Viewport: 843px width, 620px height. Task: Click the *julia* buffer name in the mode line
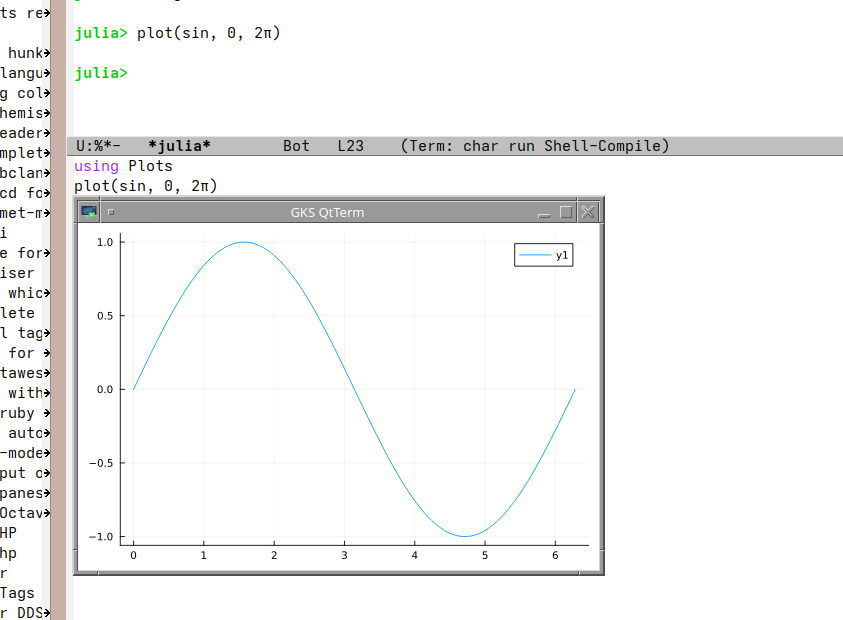[179, 146]
